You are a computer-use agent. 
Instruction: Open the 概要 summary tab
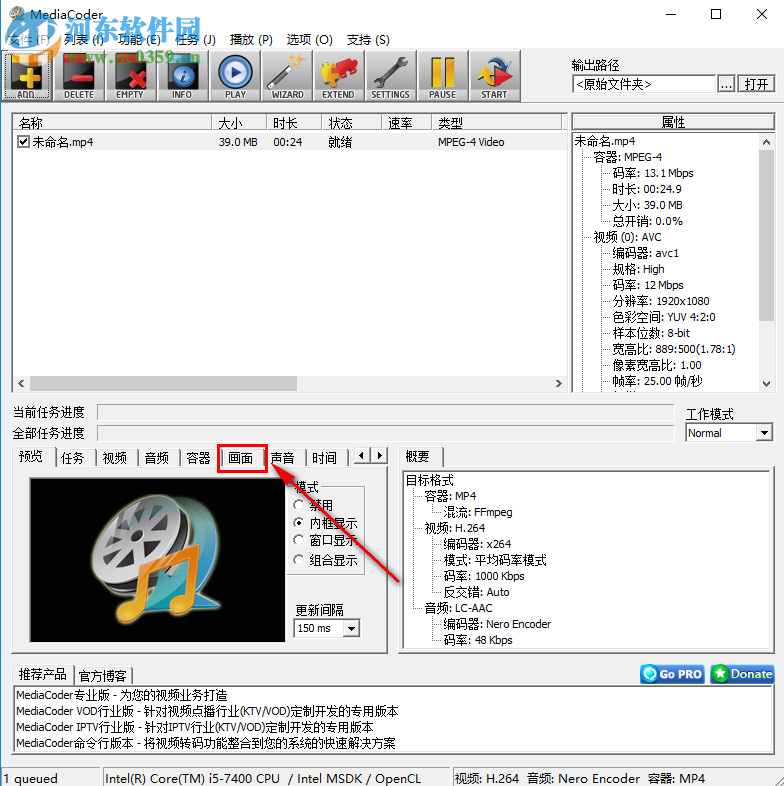pyautogui.click(x=418, y=457)
